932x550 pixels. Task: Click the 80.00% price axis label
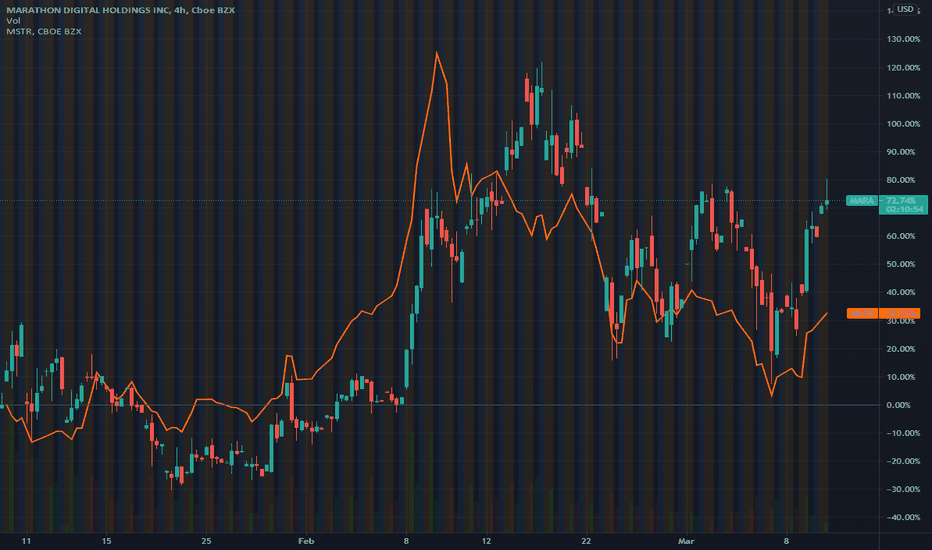coord(901,180)
